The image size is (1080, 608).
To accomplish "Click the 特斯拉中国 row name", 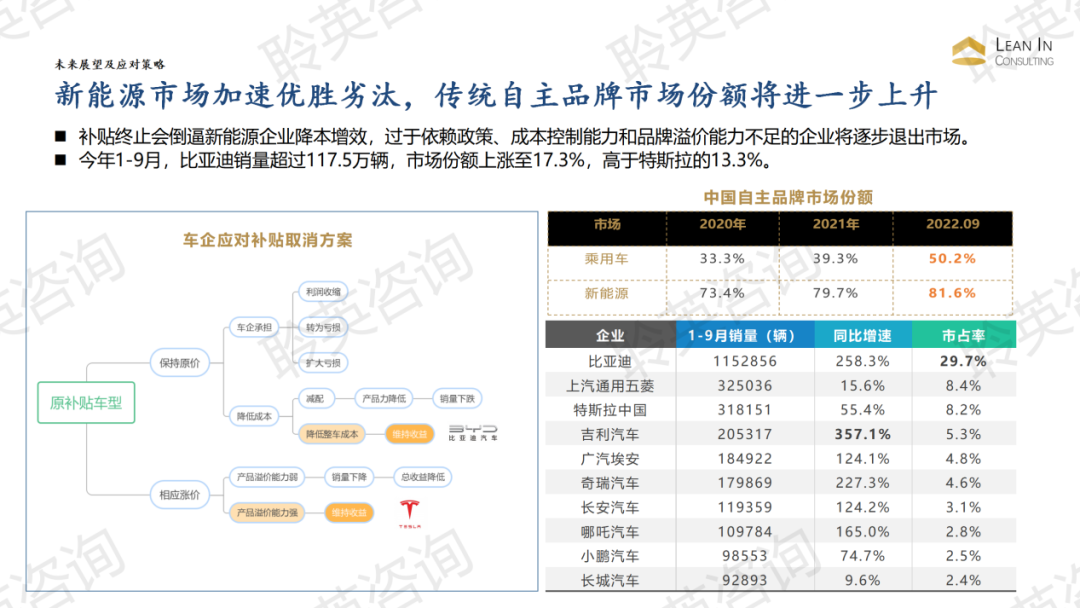I will (x=610, y=410).
